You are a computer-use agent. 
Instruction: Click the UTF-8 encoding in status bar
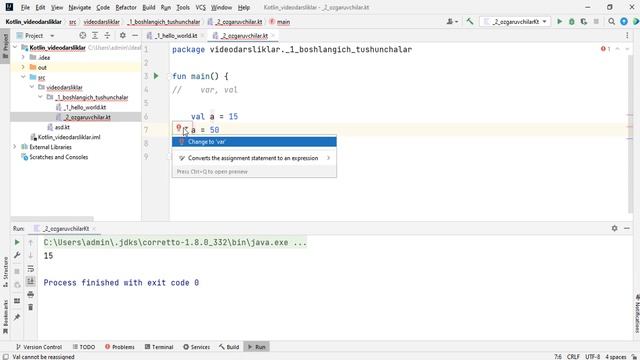[x=592, y=356]
